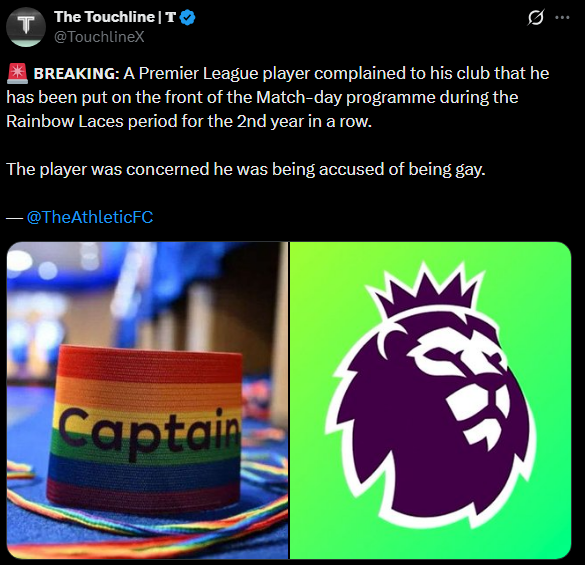
Task: Click the blue verified checkmark badge
Action: click(x=187, y=17)
